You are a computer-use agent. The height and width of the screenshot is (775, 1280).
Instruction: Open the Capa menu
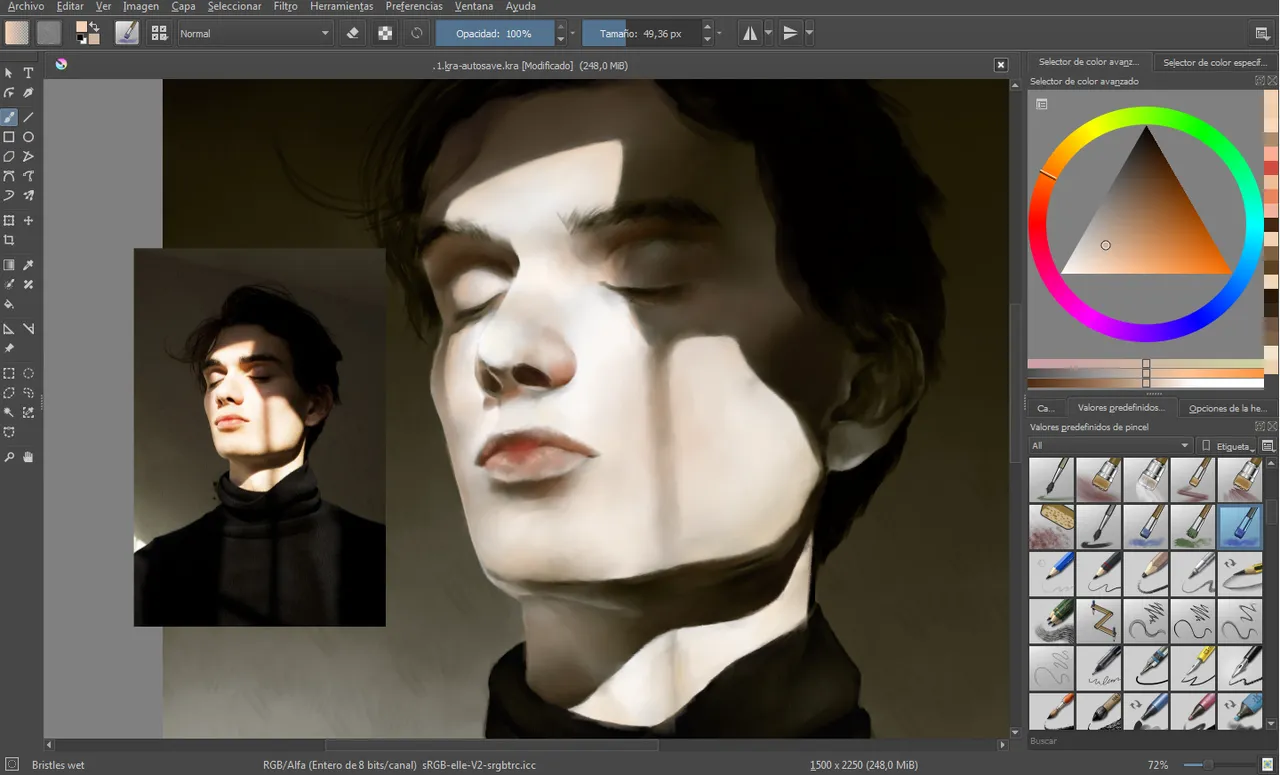click(x=183, y=6)
